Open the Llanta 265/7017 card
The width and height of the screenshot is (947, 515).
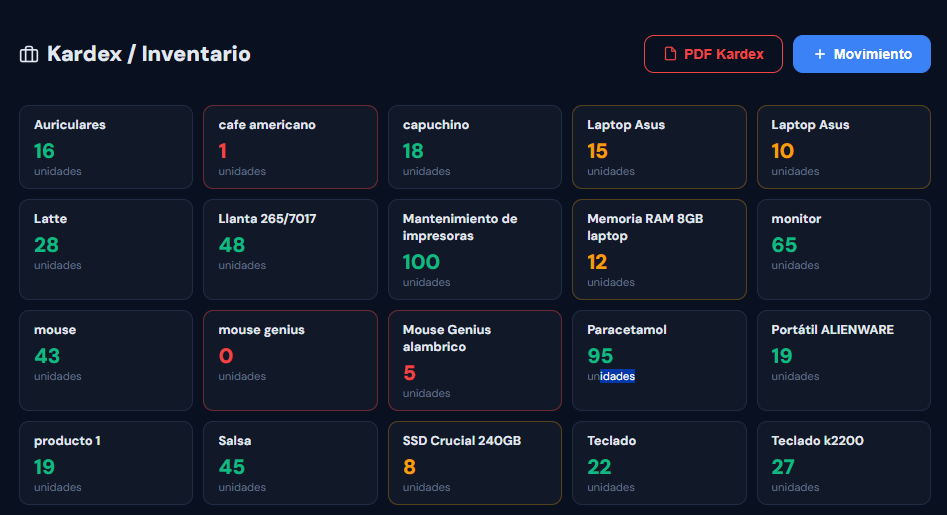click(x=291, y=249)
